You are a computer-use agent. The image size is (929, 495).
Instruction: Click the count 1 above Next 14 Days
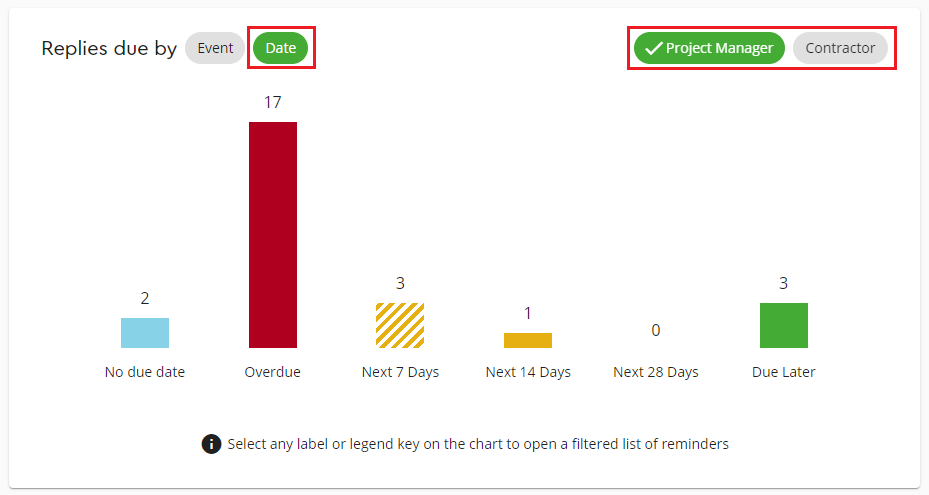[528, 313]
